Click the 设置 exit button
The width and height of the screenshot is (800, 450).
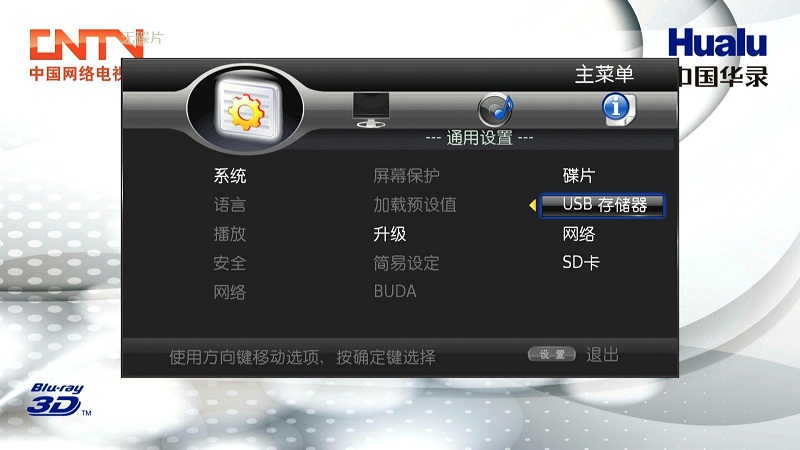(x=552, y=354)
